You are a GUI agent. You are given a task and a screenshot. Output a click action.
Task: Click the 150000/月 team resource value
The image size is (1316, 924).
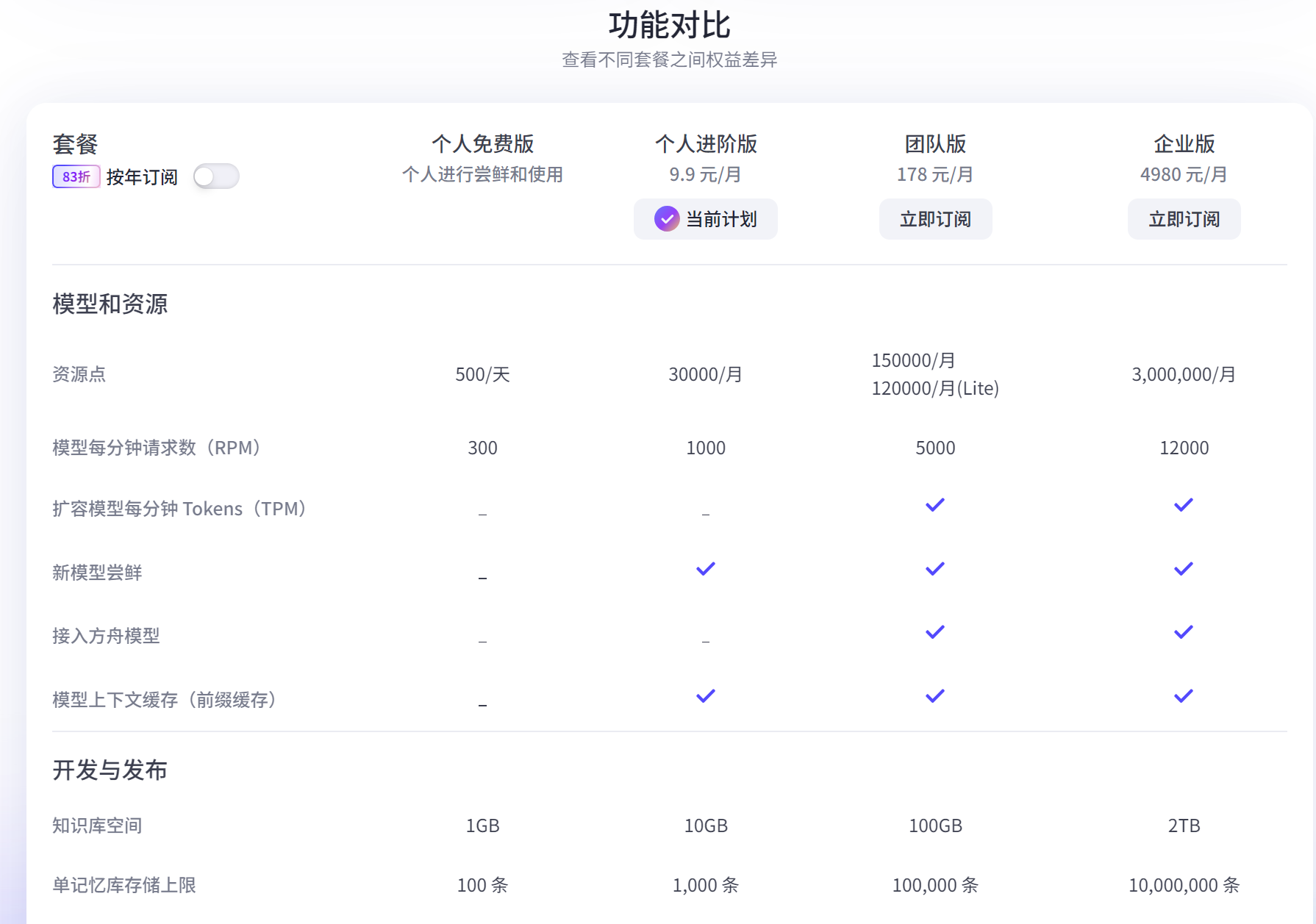(x=914, y=360)
